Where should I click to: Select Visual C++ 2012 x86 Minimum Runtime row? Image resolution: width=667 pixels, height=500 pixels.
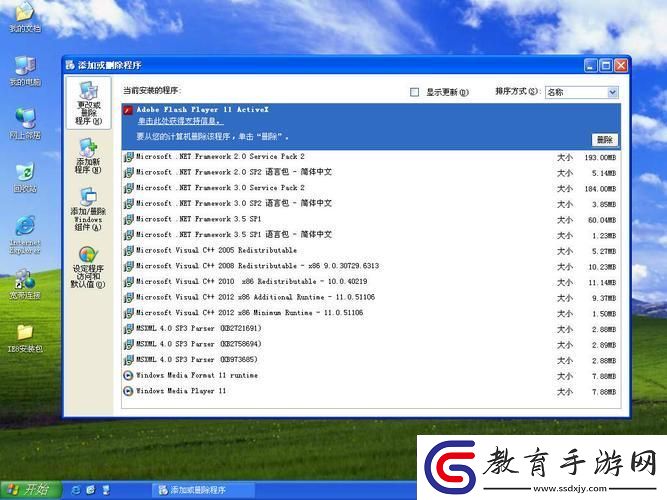click(x=371, y=313)
